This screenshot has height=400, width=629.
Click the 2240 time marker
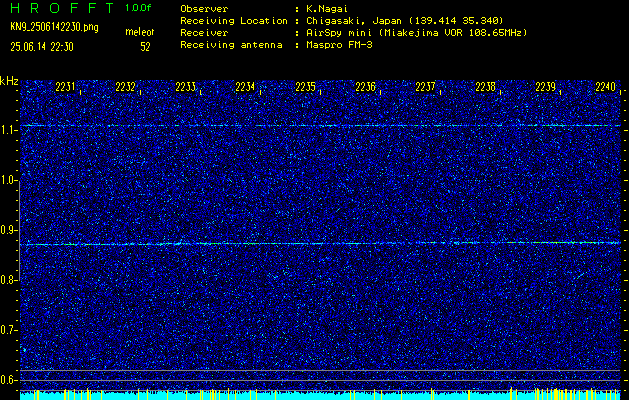pyautogui.click(x=606, y=87)
